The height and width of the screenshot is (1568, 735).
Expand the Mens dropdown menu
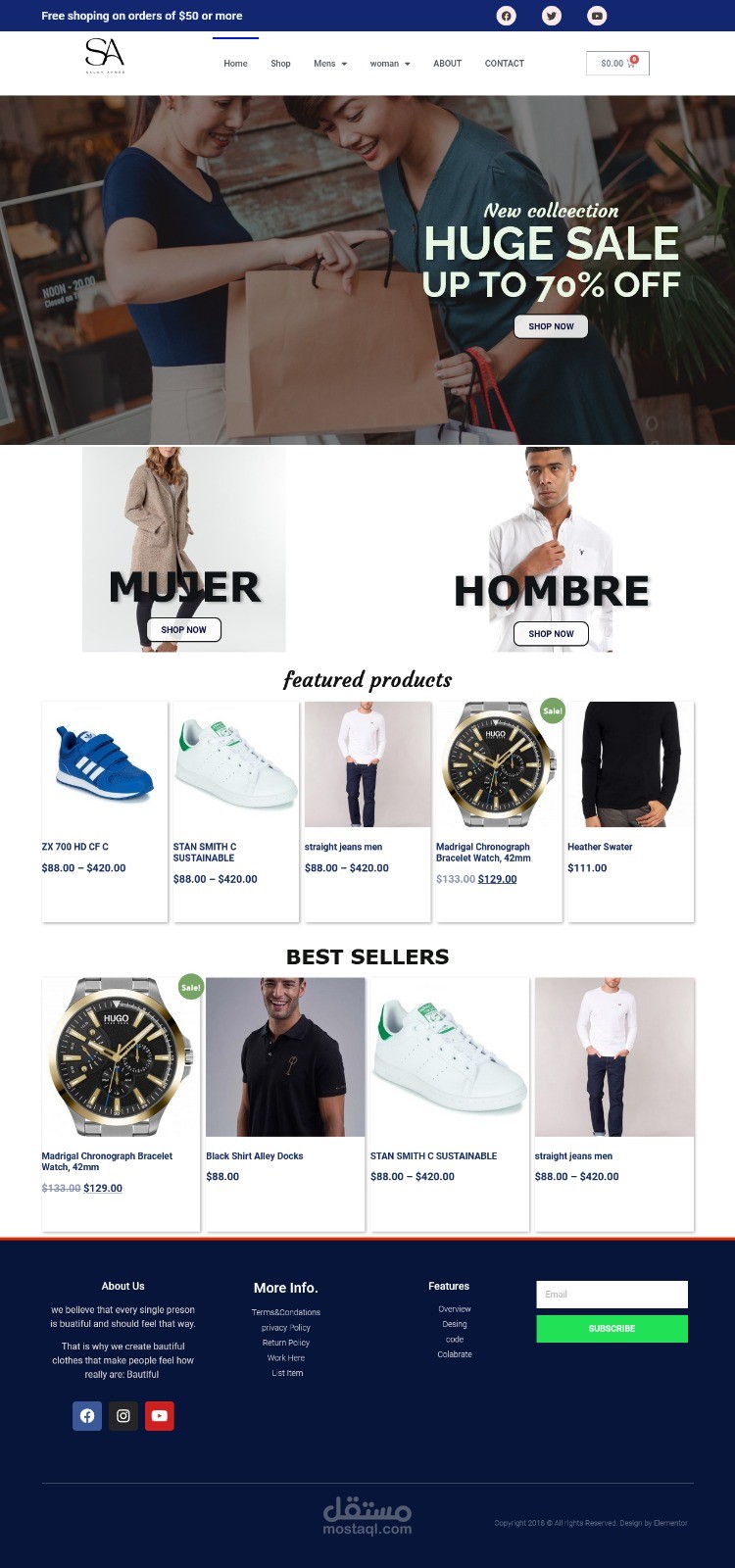click(330, 64)
